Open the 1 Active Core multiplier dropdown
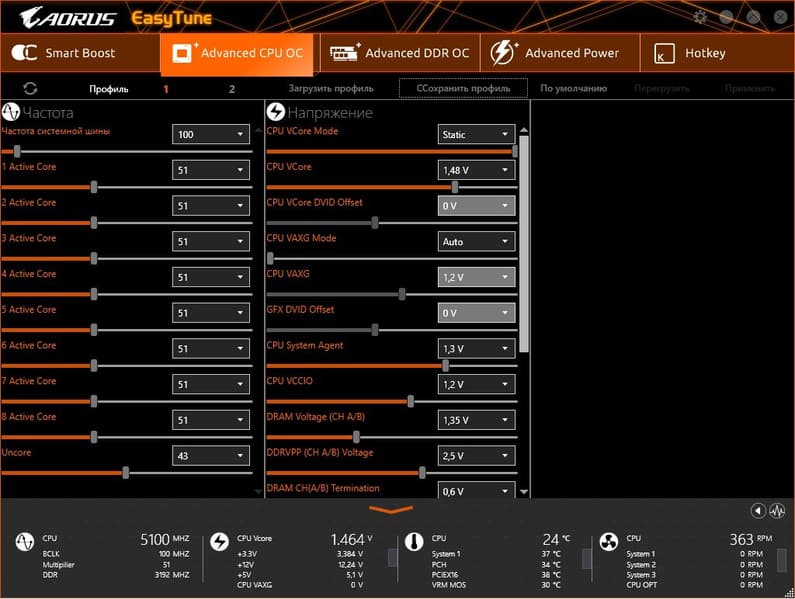Screen dimensions: 795x599 coord(211,170)
